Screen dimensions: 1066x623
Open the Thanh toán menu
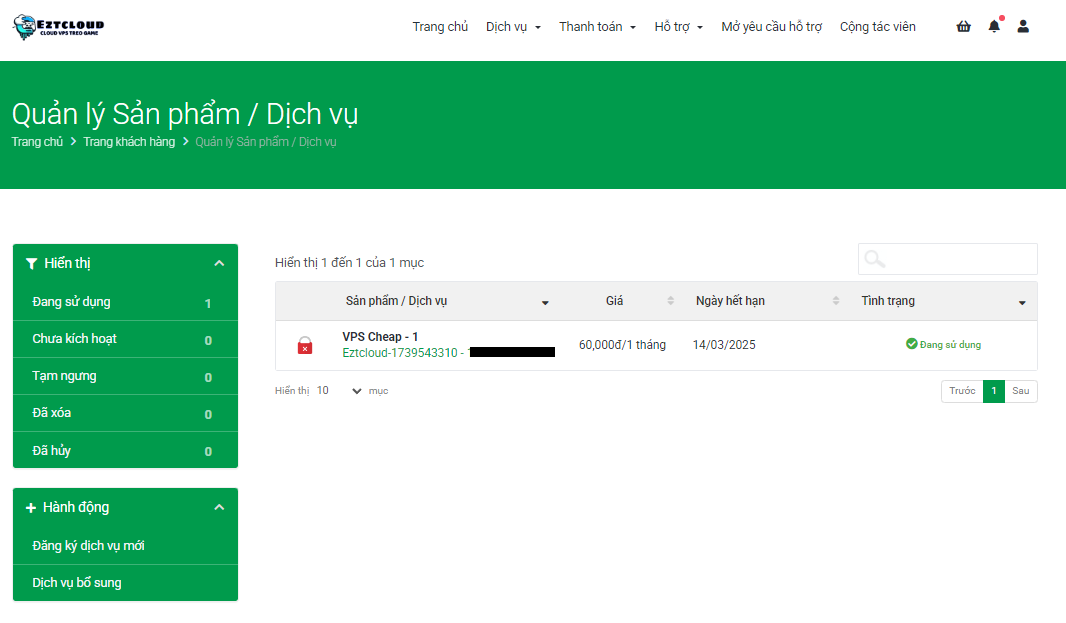click(597, 27)
